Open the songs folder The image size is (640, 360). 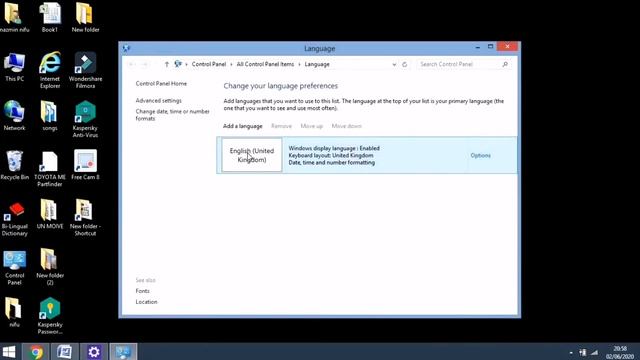pyautogui.click(x=50, y=116)
